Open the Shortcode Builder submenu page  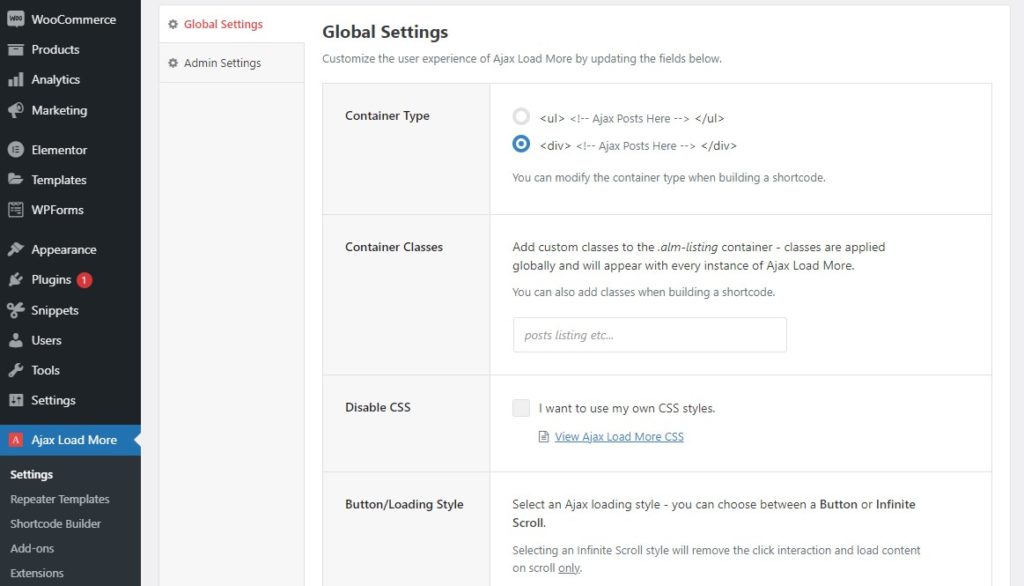tap(56, 524)
